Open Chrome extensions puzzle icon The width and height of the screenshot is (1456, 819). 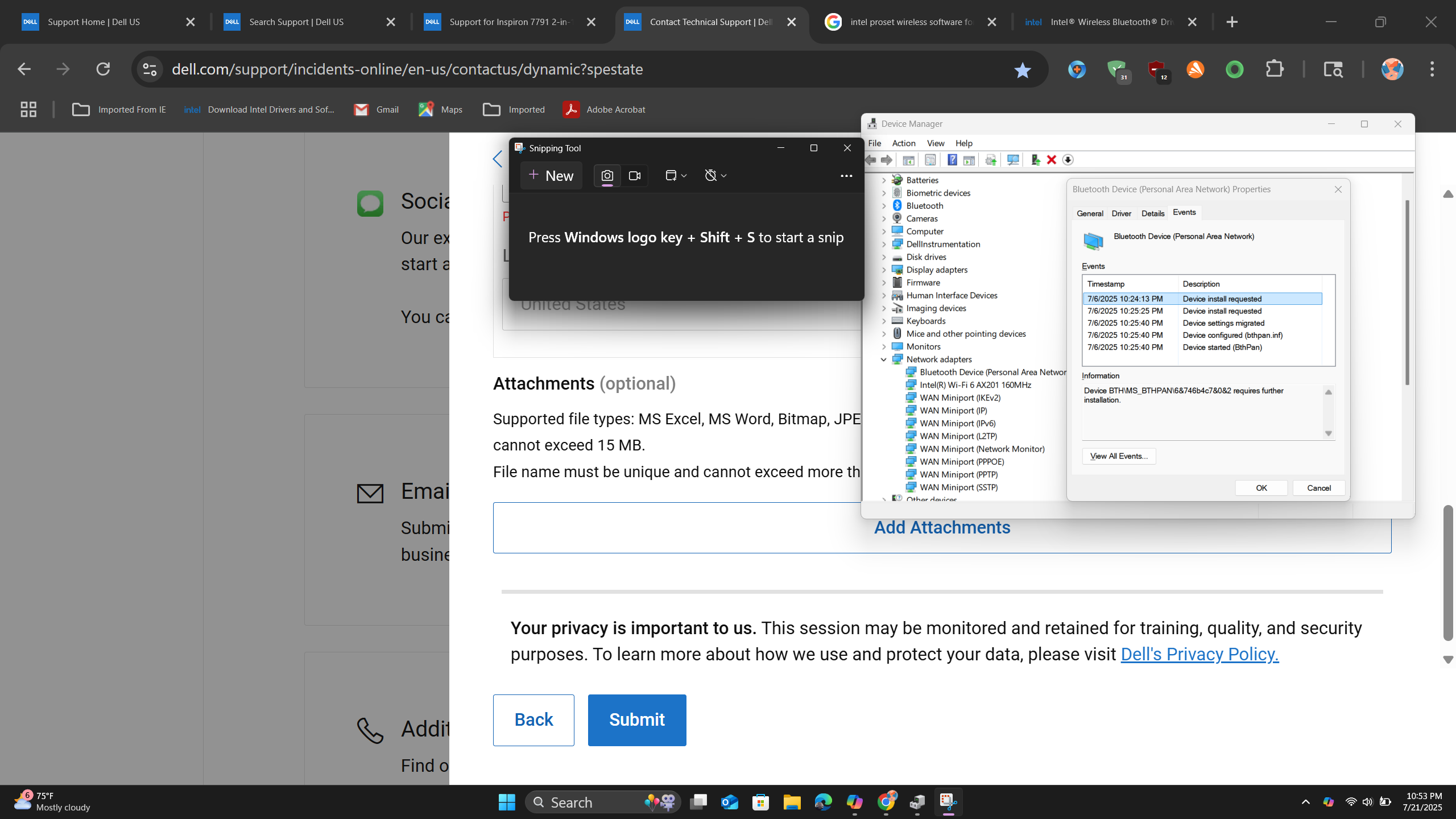point(1275,69)
